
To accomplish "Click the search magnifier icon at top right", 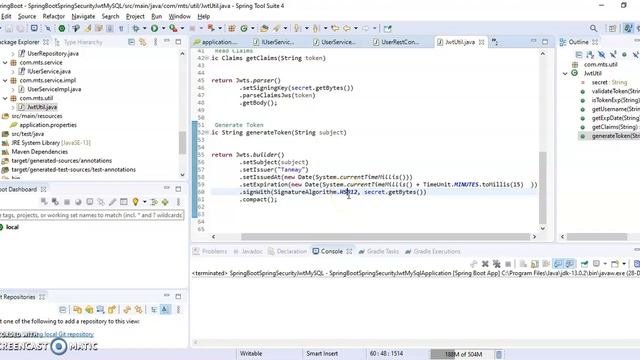I will tap(593, 28).
